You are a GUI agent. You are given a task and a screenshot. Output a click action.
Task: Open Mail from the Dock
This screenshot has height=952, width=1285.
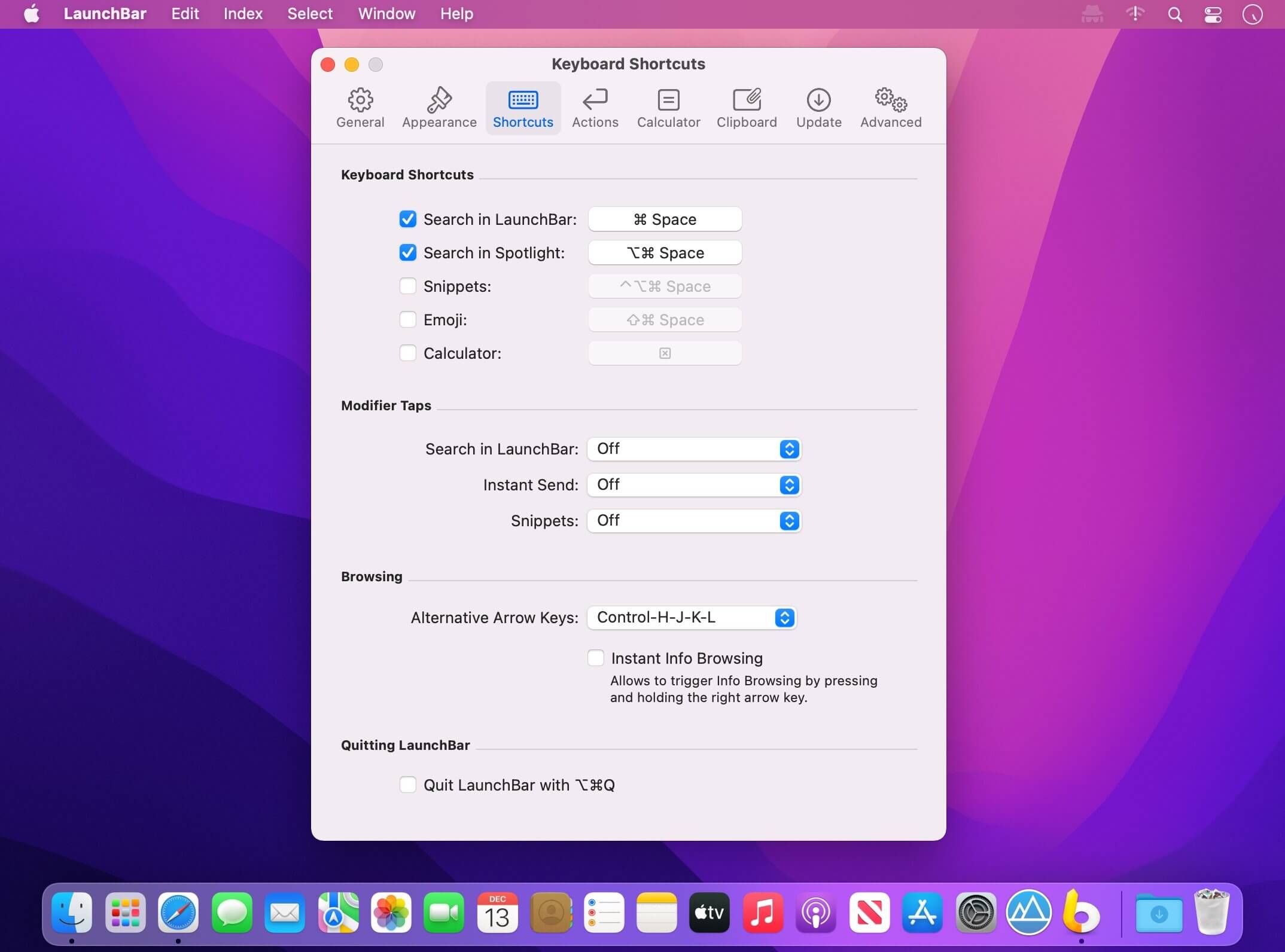coord(285,913)
